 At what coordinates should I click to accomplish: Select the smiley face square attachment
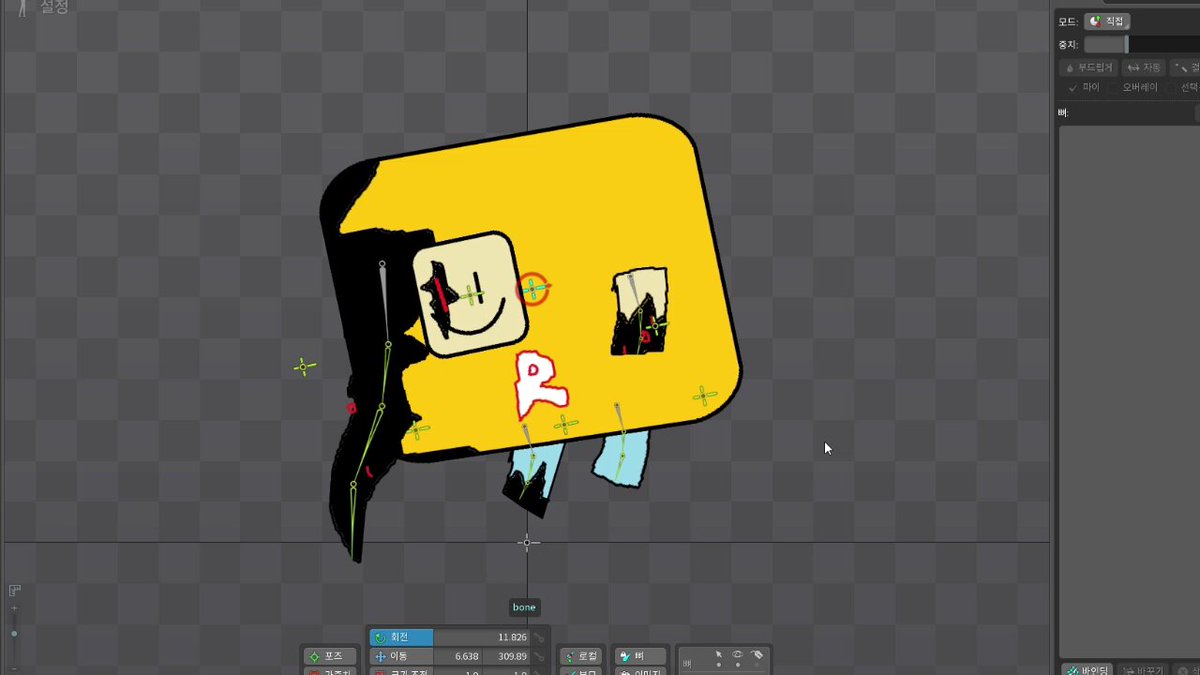click(x=470, y=294)
